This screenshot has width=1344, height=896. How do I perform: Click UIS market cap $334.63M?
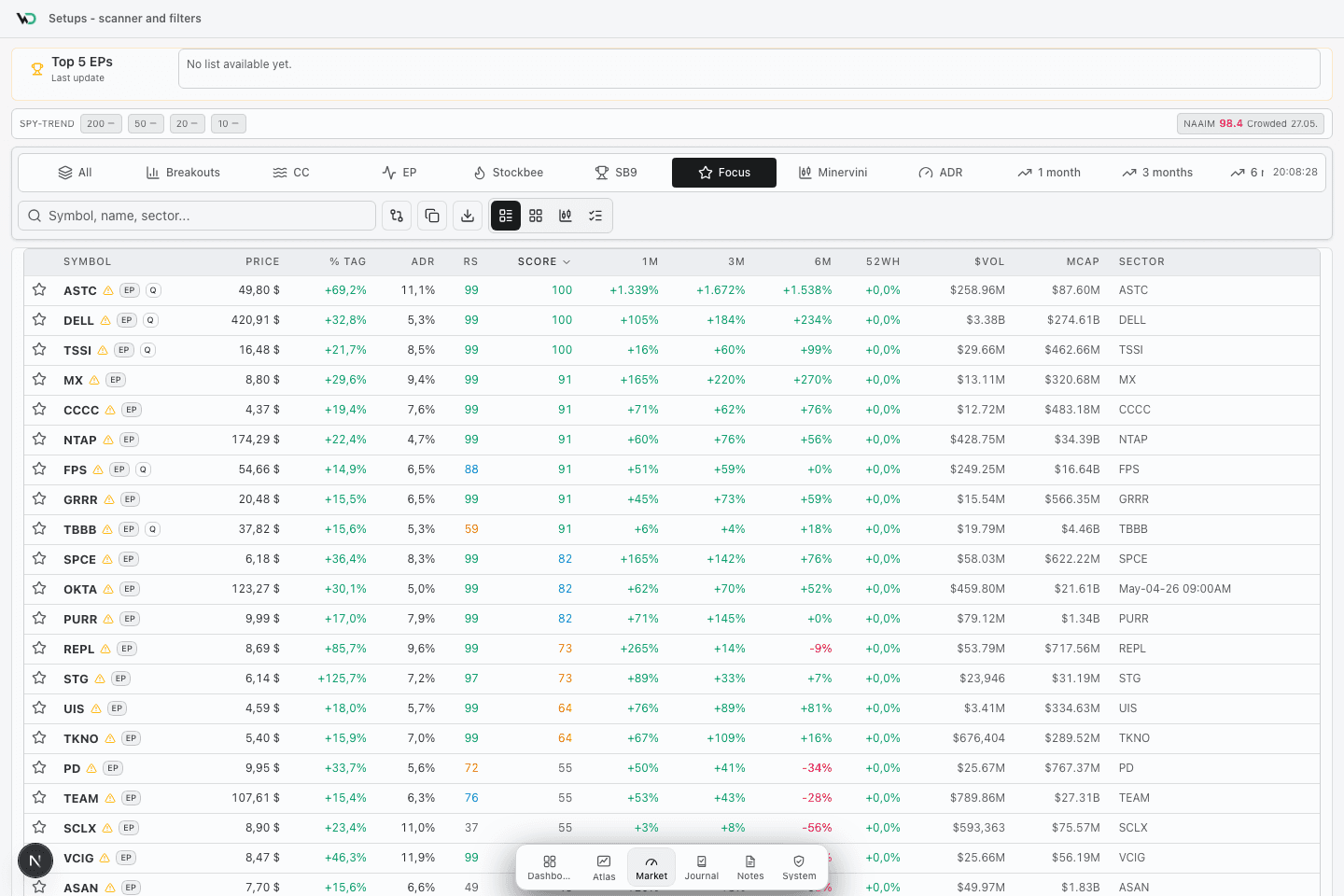(x=1071, y=708)
